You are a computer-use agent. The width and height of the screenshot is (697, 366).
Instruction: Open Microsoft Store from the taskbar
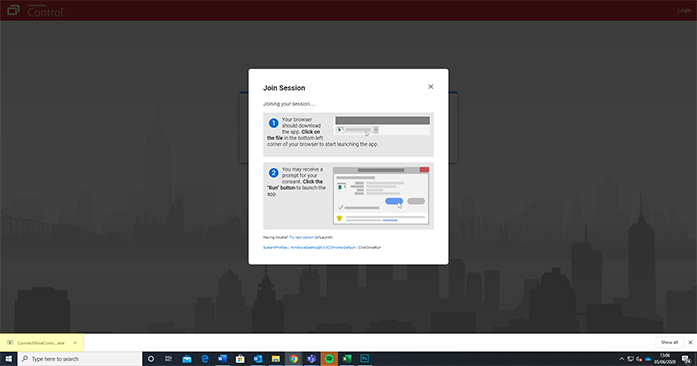240,359
